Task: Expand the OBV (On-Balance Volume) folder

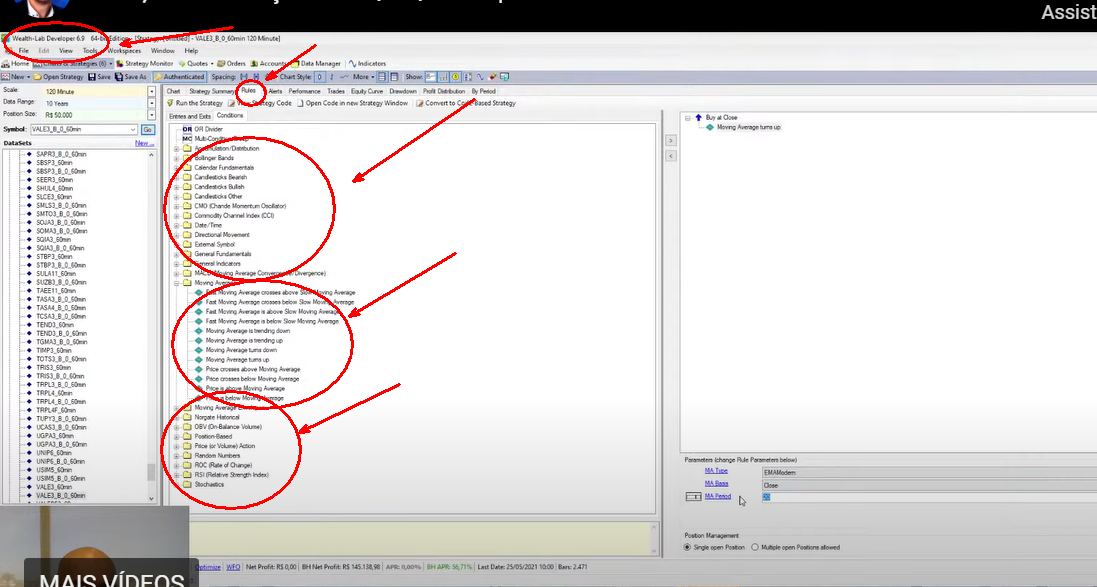Action: coord(177,427)
